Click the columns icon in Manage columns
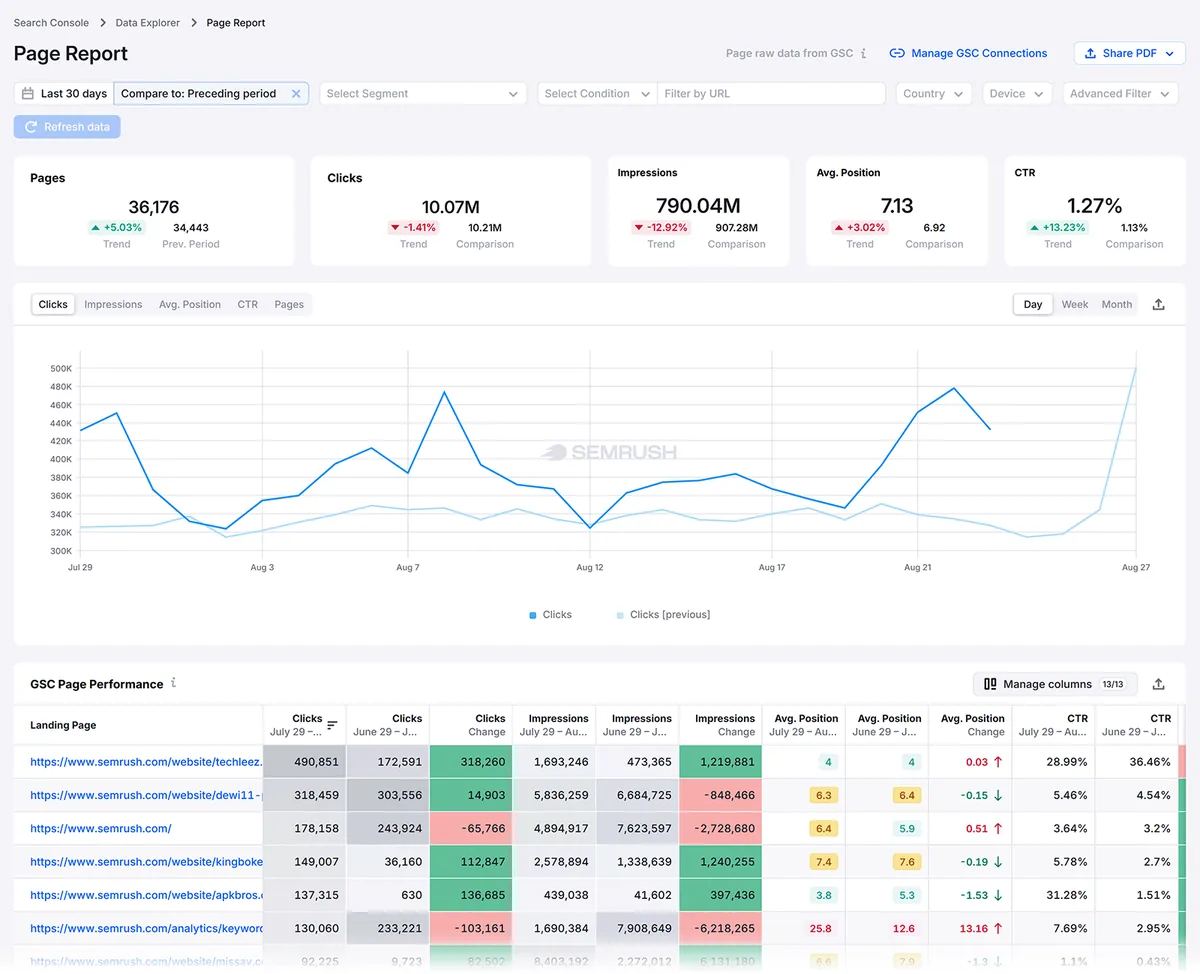 point(990,684)
